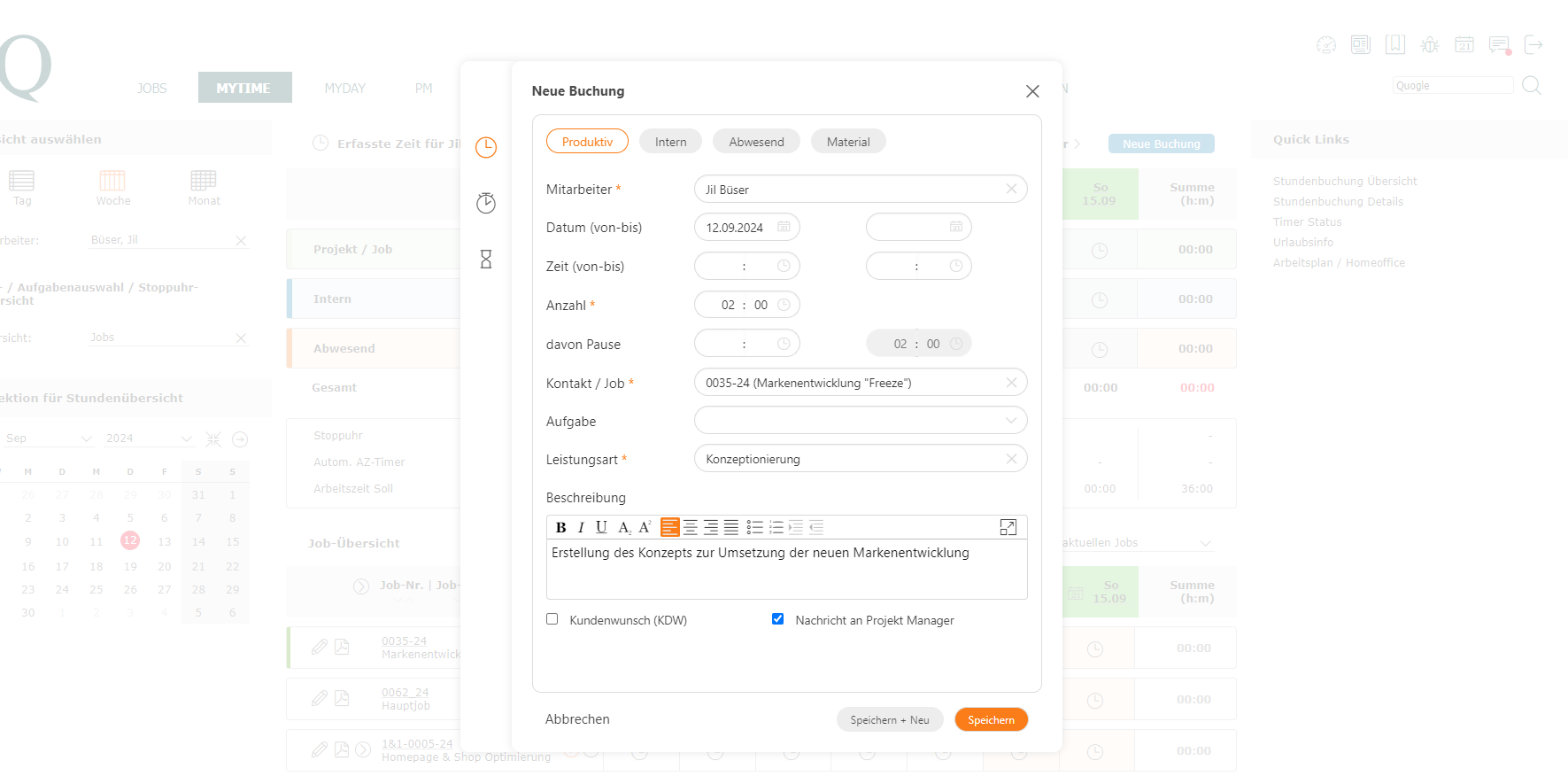The image size is (1568, 784).
Task: Select the align left icon in the editor
Action: pyautogui.click(x=670, y=528)
